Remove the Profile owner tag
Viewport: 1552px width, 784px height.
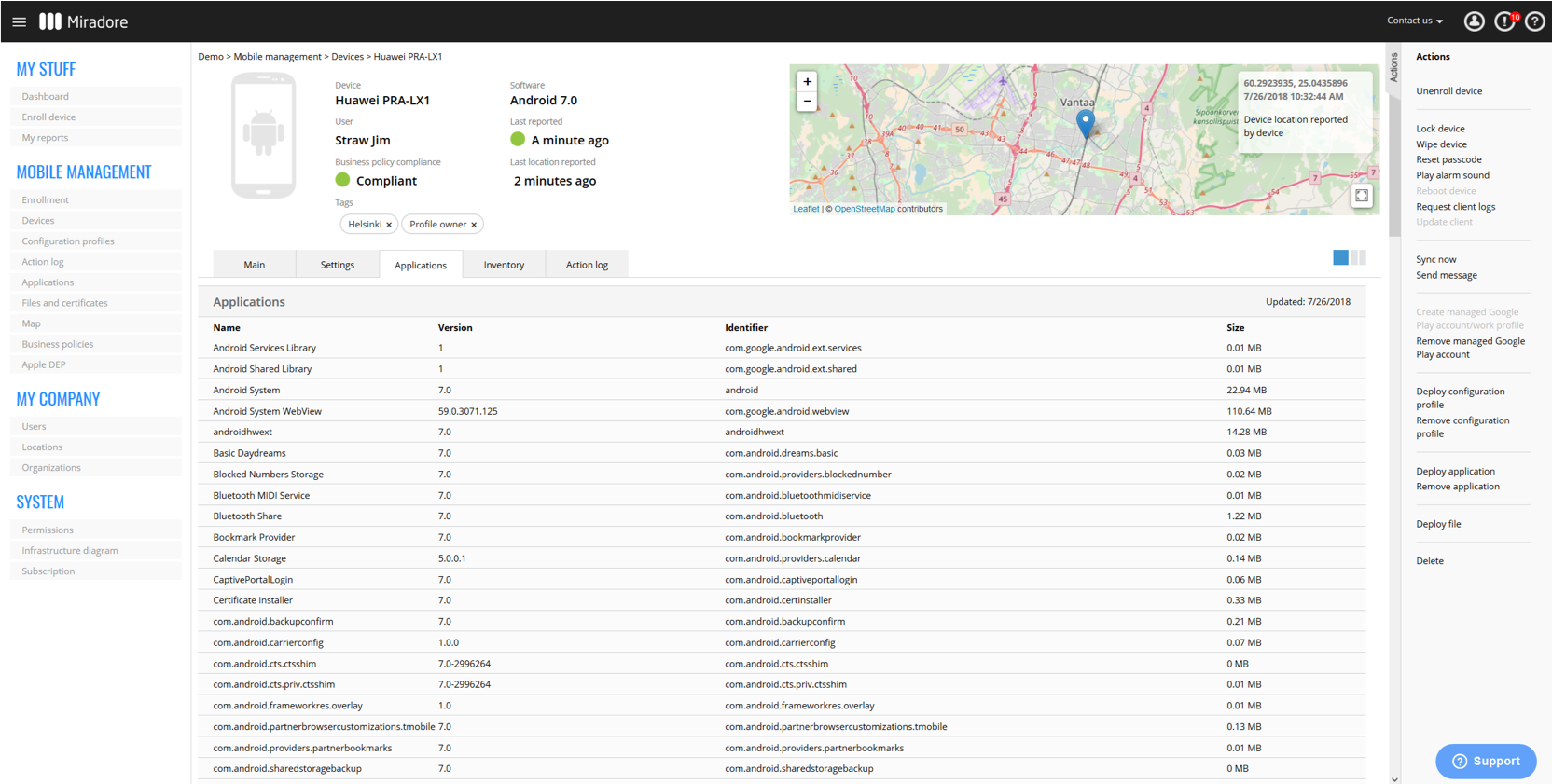point(474,225)
